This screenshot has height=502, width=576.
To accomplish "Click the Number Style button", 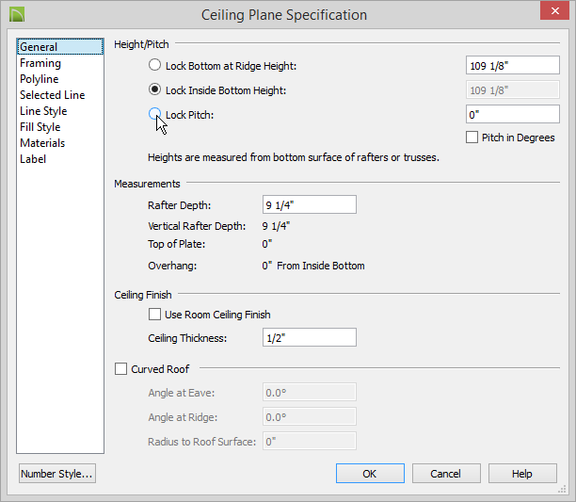I will pos(57,473).
